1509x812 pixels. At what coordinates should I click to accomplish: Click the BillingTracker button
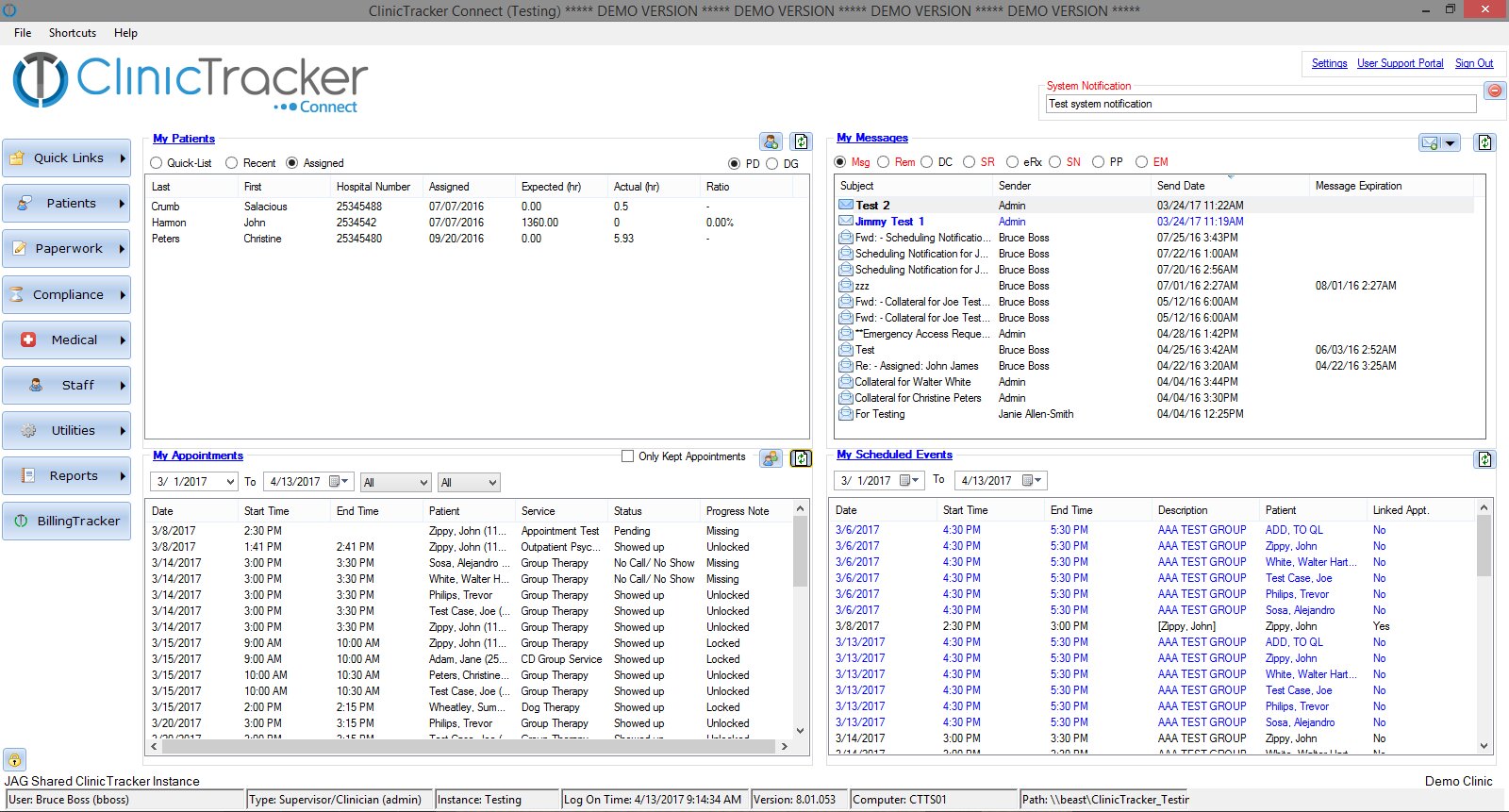[x=66, y=522]
